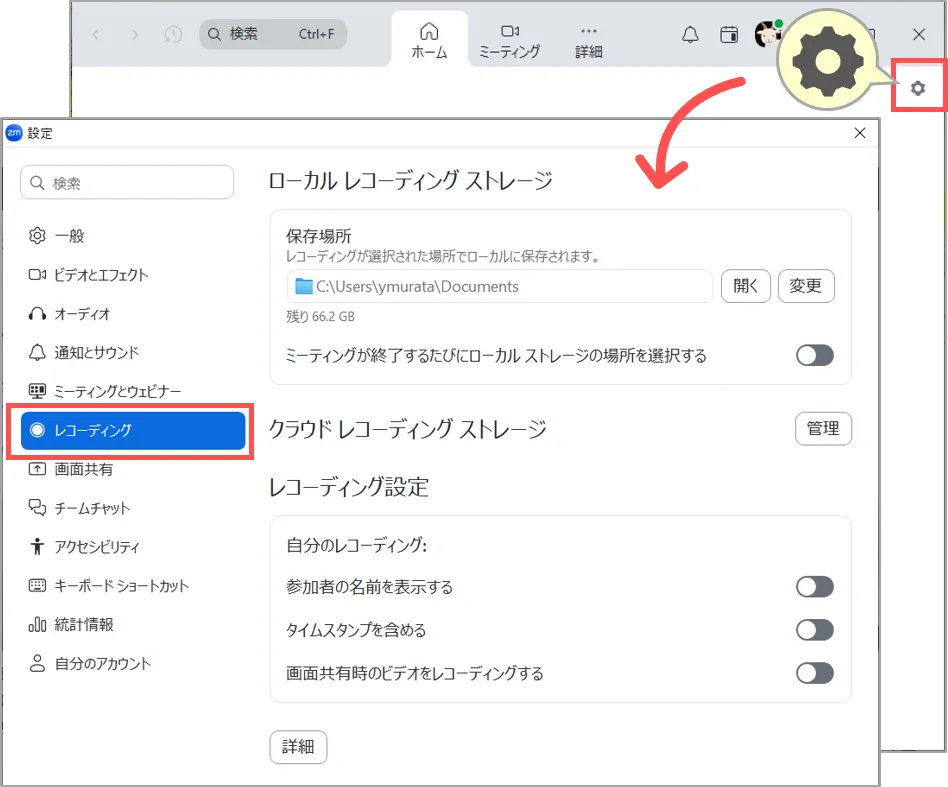The image size is (948, 787).
Task: Toggle タイムスタンプを含める switch
Action: [x=814, y=630]
